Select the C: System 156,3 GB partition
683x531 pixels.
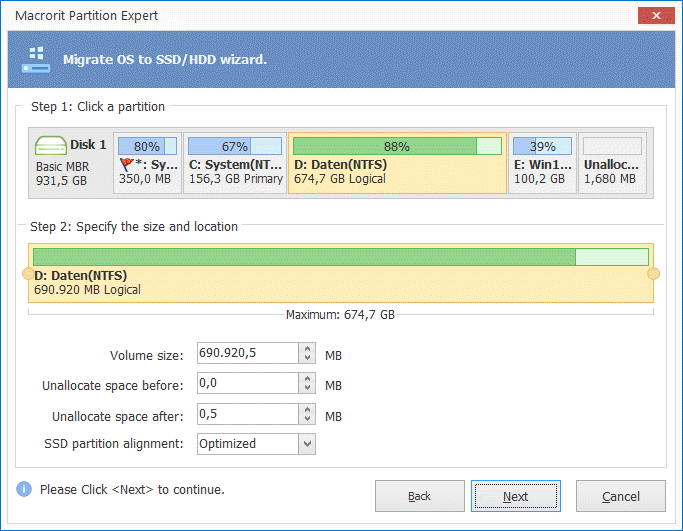(235, 163)
